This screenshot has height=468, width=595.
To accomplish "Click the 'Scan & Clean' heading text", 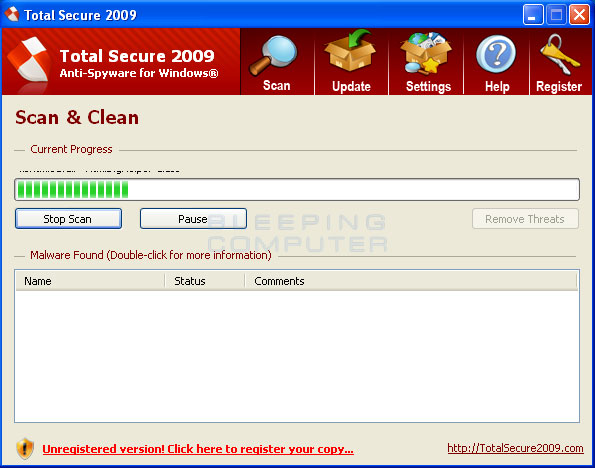I will click(77, 118).
